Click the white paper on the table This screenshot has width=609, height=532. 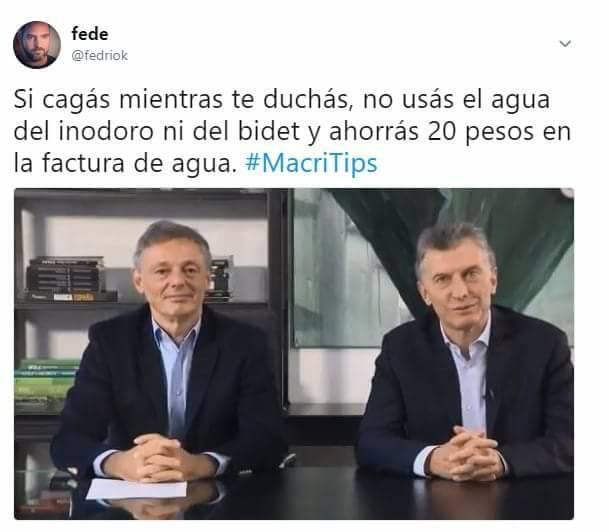[x=137, y=489]
